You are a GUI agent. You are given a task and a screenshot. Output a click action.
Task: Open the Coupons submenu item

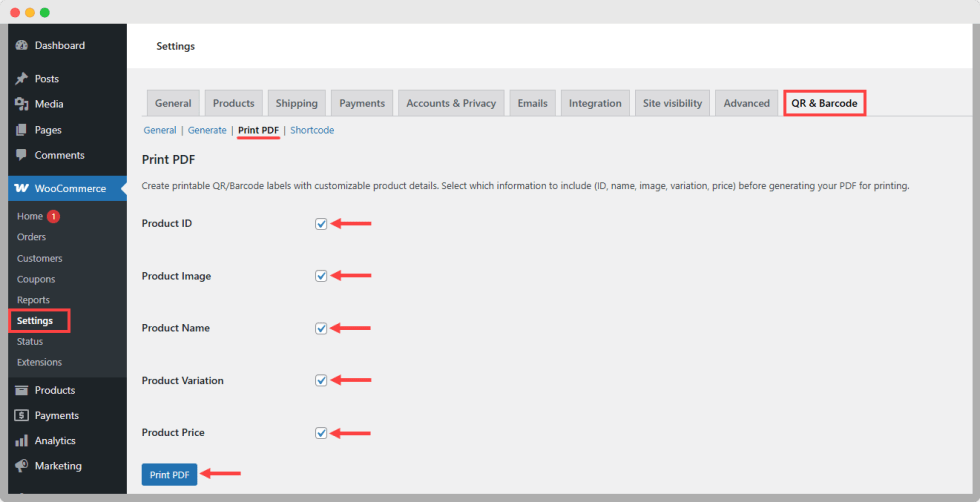click(x=36, y=279)
